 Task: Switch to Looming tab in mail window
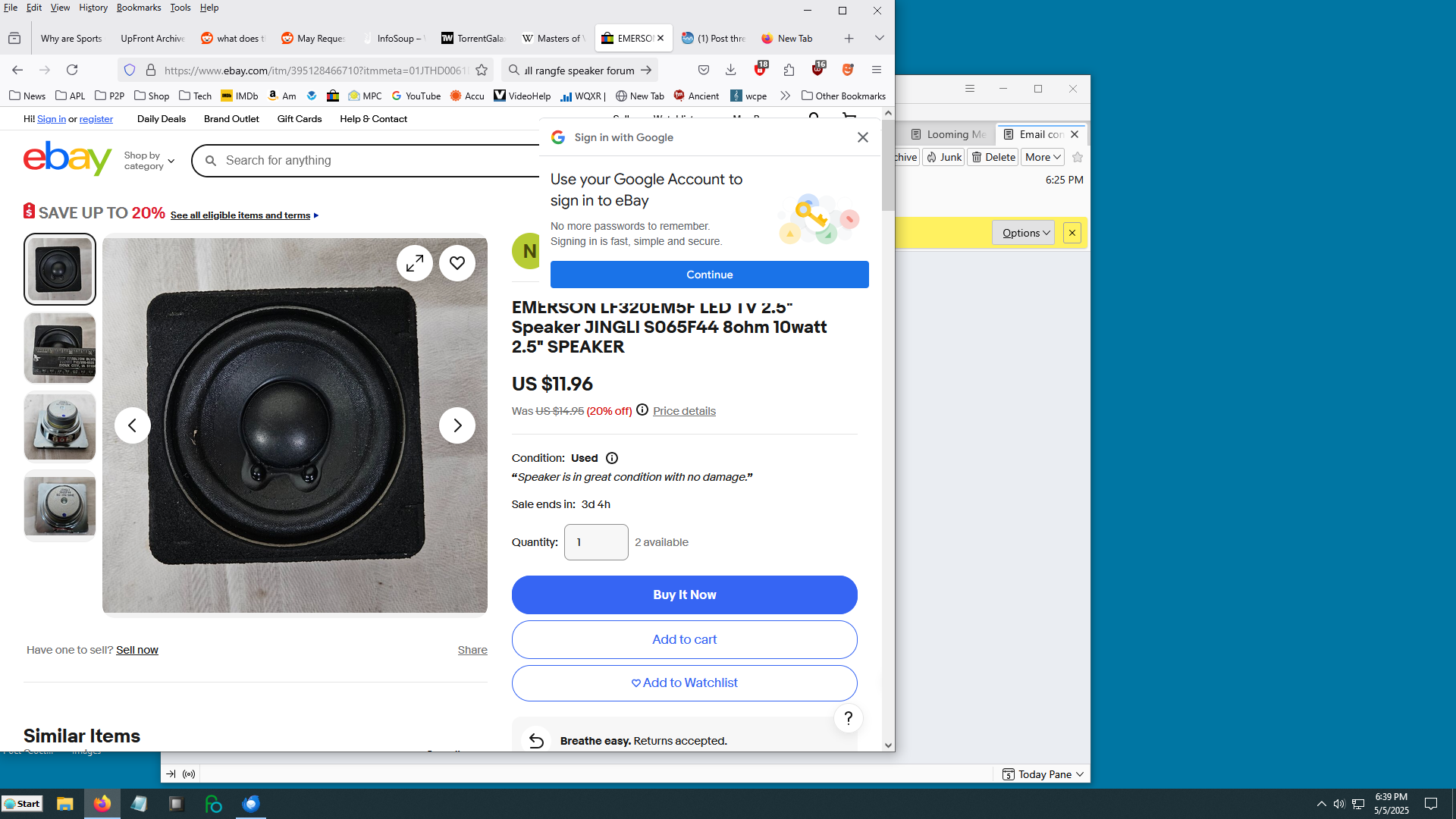(949, 134)
